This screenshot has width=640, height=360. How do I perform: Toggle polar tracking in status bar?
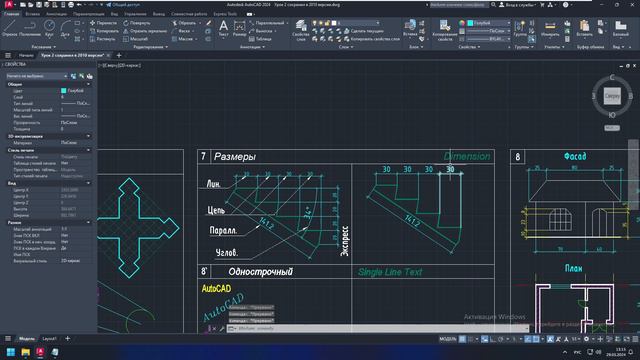(x=501, y=339)
